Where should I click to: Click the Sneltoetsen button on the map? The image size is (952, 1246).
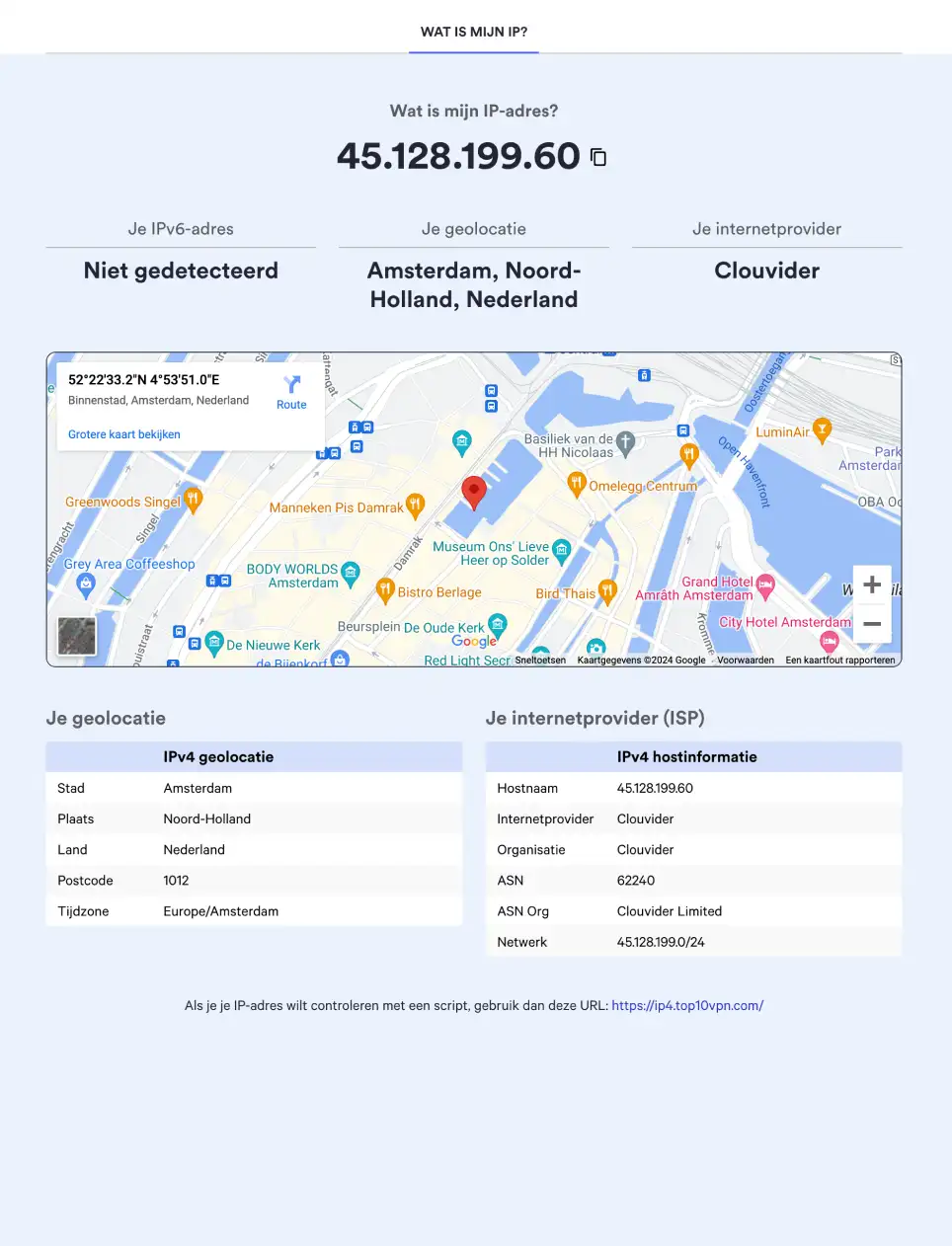click(x=540, y=661)
